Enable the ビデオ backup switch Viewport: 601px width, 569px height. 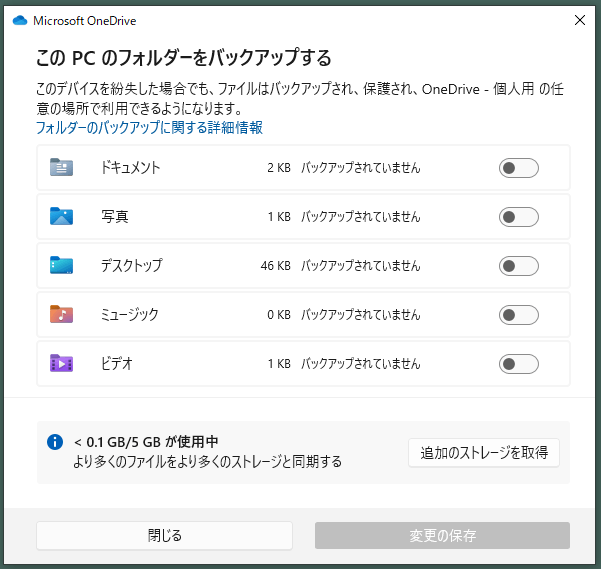point(519,364)
